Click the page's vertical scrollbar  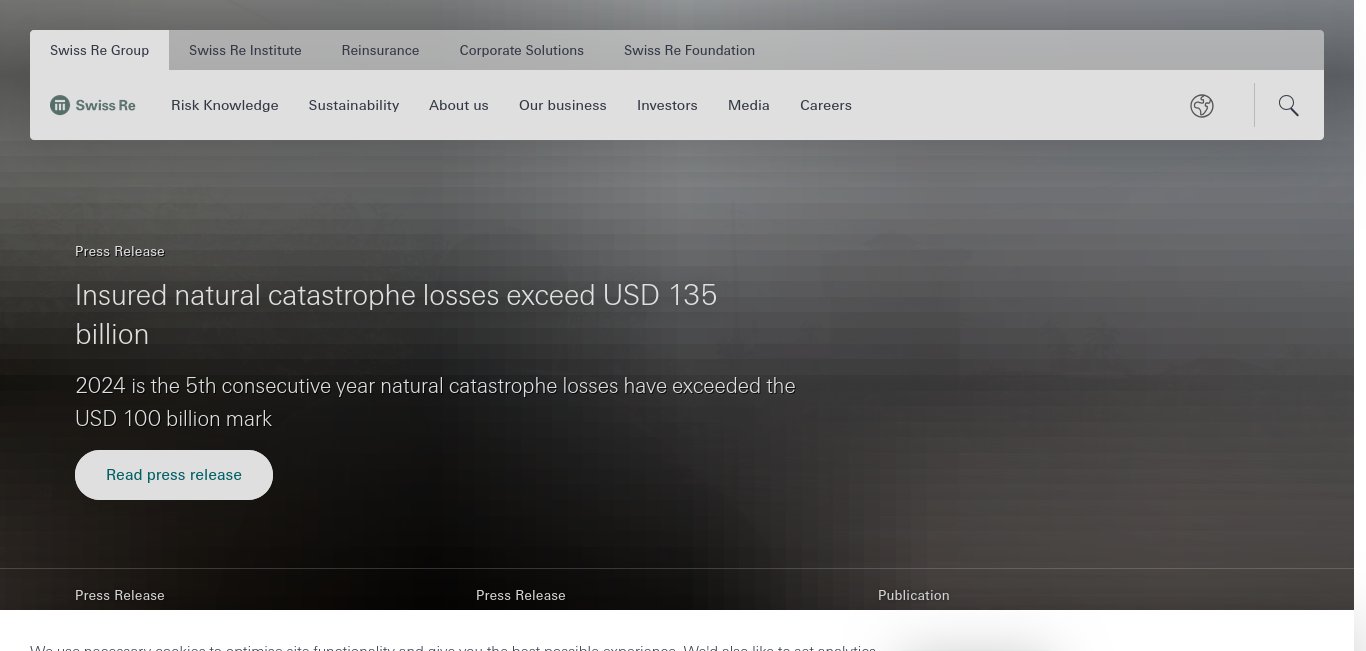coord(1360,325)
